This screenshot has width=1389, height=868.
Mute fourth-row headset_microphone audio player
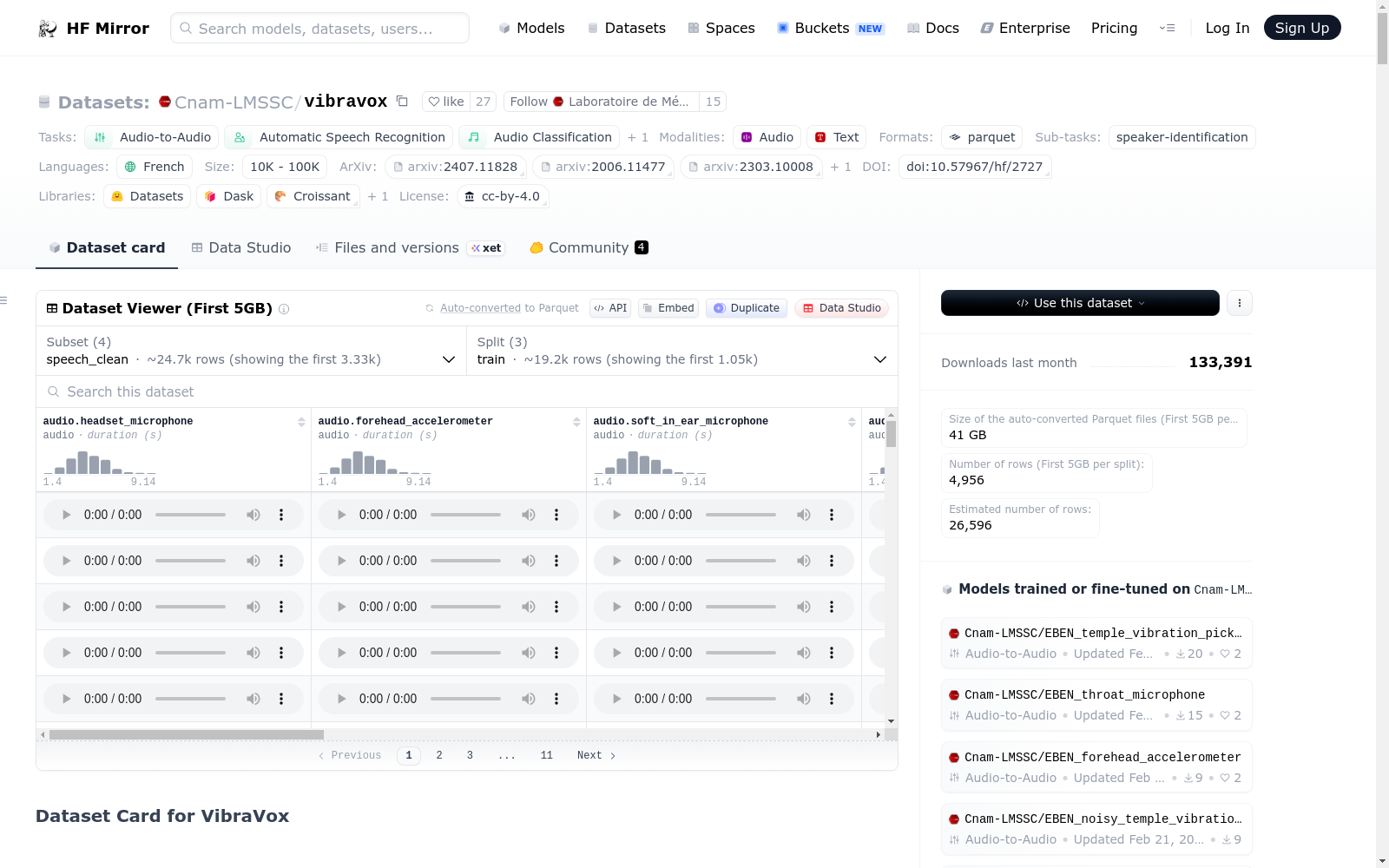(x=253, y=653)
